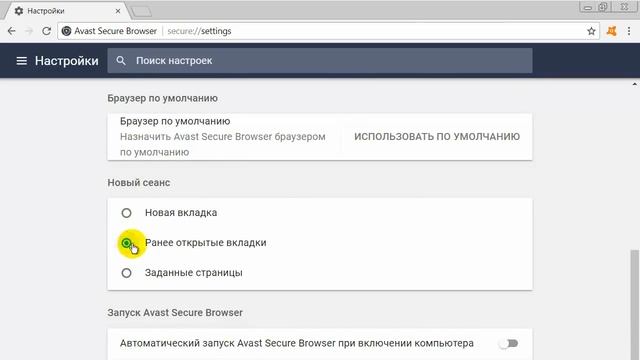Click the Запуск Avast Secure Browser heading
Screen dimensions: 640x360
coord(175,313)
